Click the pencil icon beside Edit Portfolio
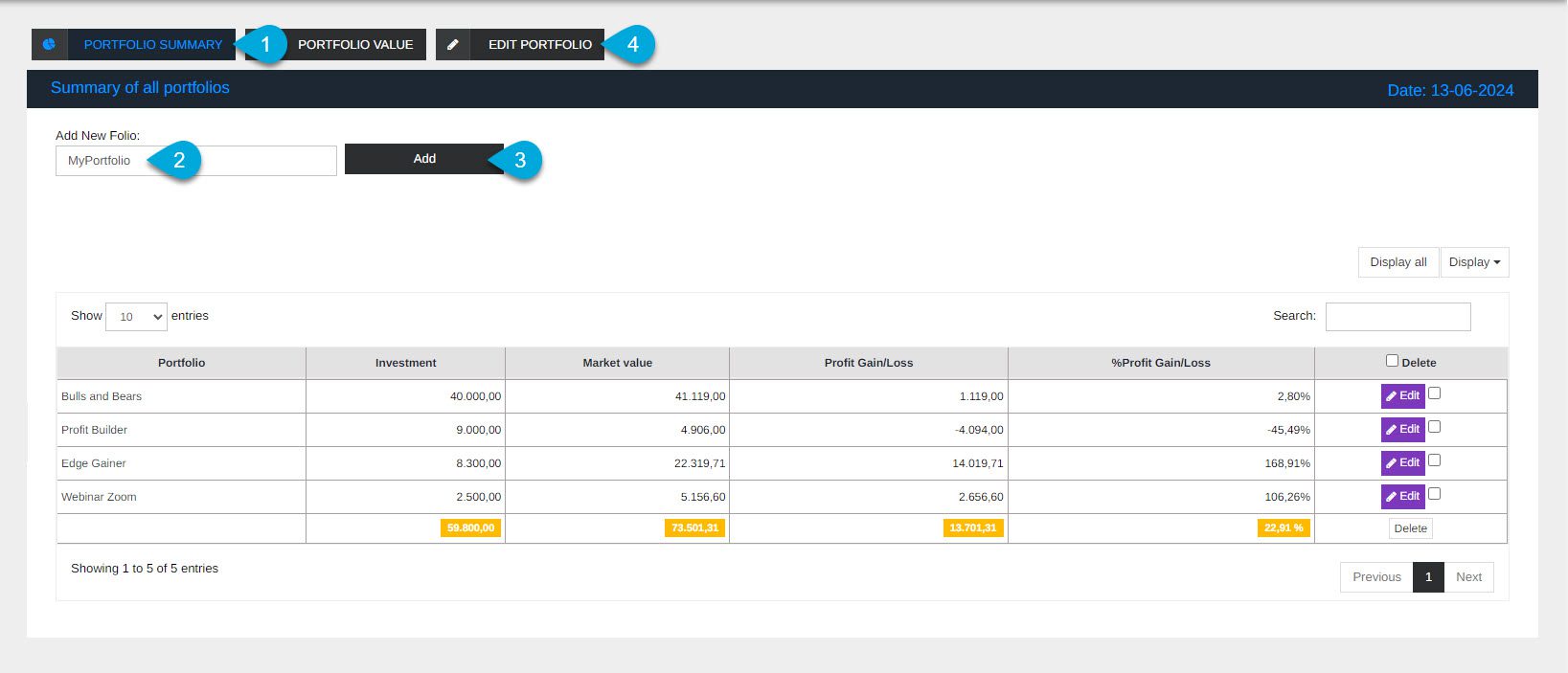This screenshot has height=673, width=1568. point(453,45)
